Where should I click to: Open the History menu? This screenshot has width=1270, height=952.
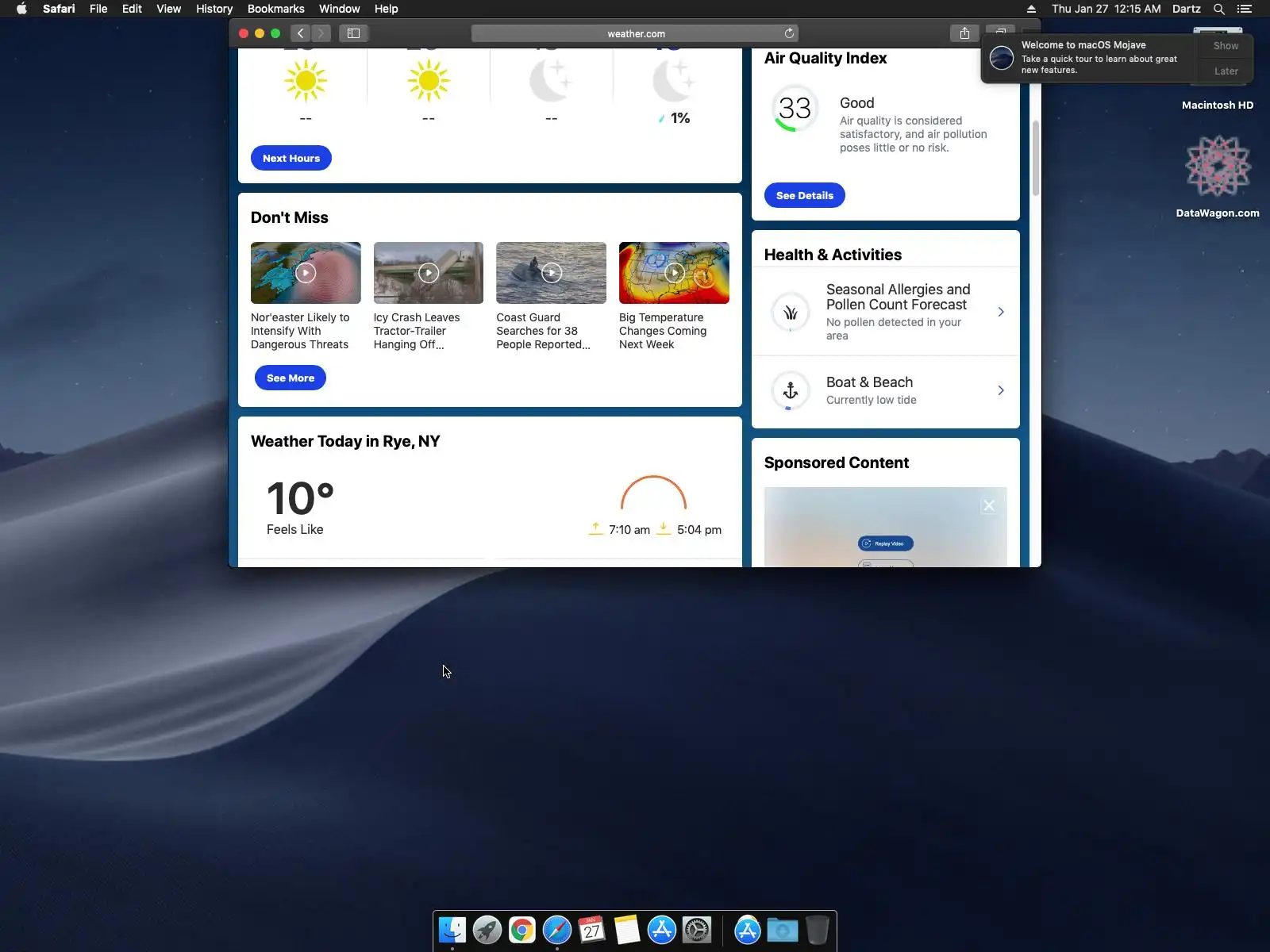[214, 9]
